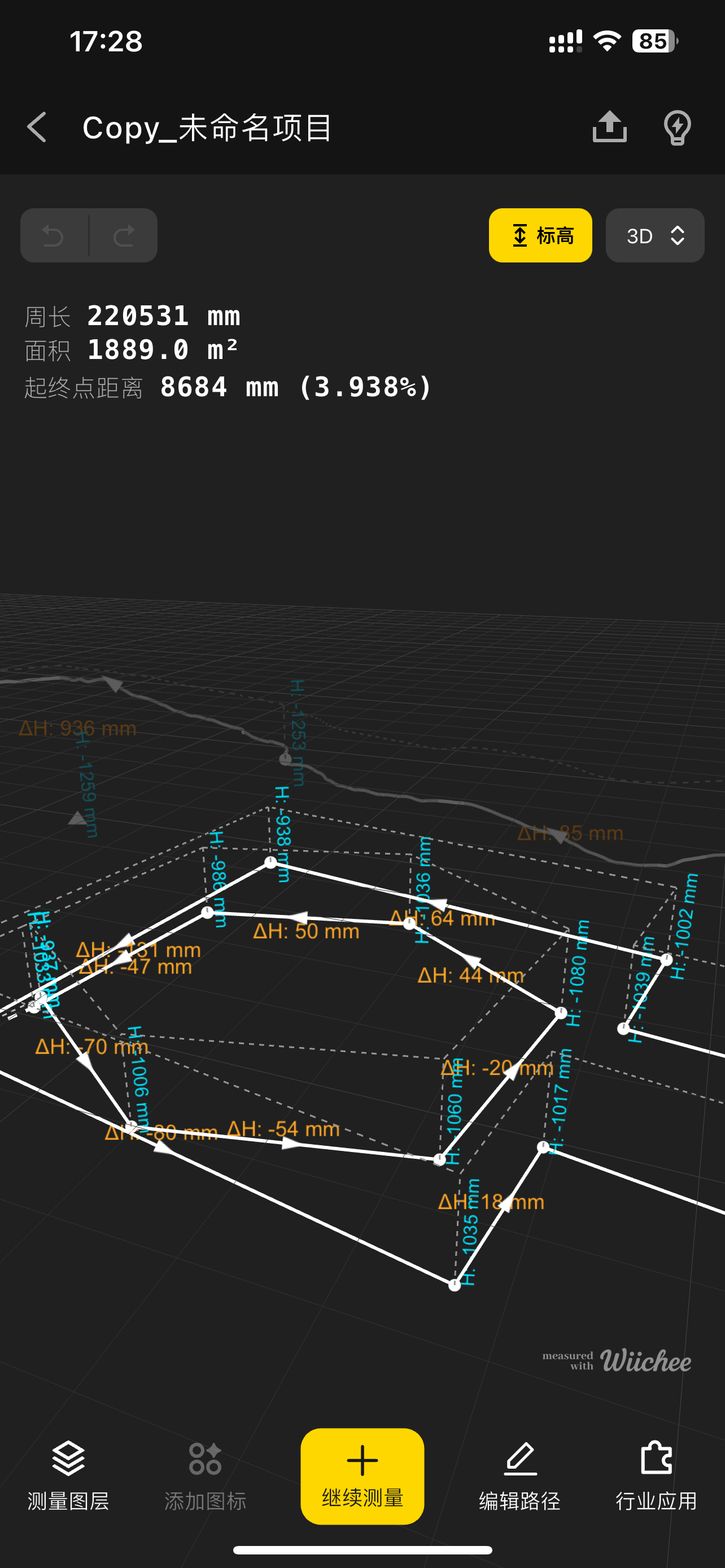The width and height of the screenshot is (725, 1568).
Task: Tap the perimeter value 220531 mm
Action: coord(164,316)
